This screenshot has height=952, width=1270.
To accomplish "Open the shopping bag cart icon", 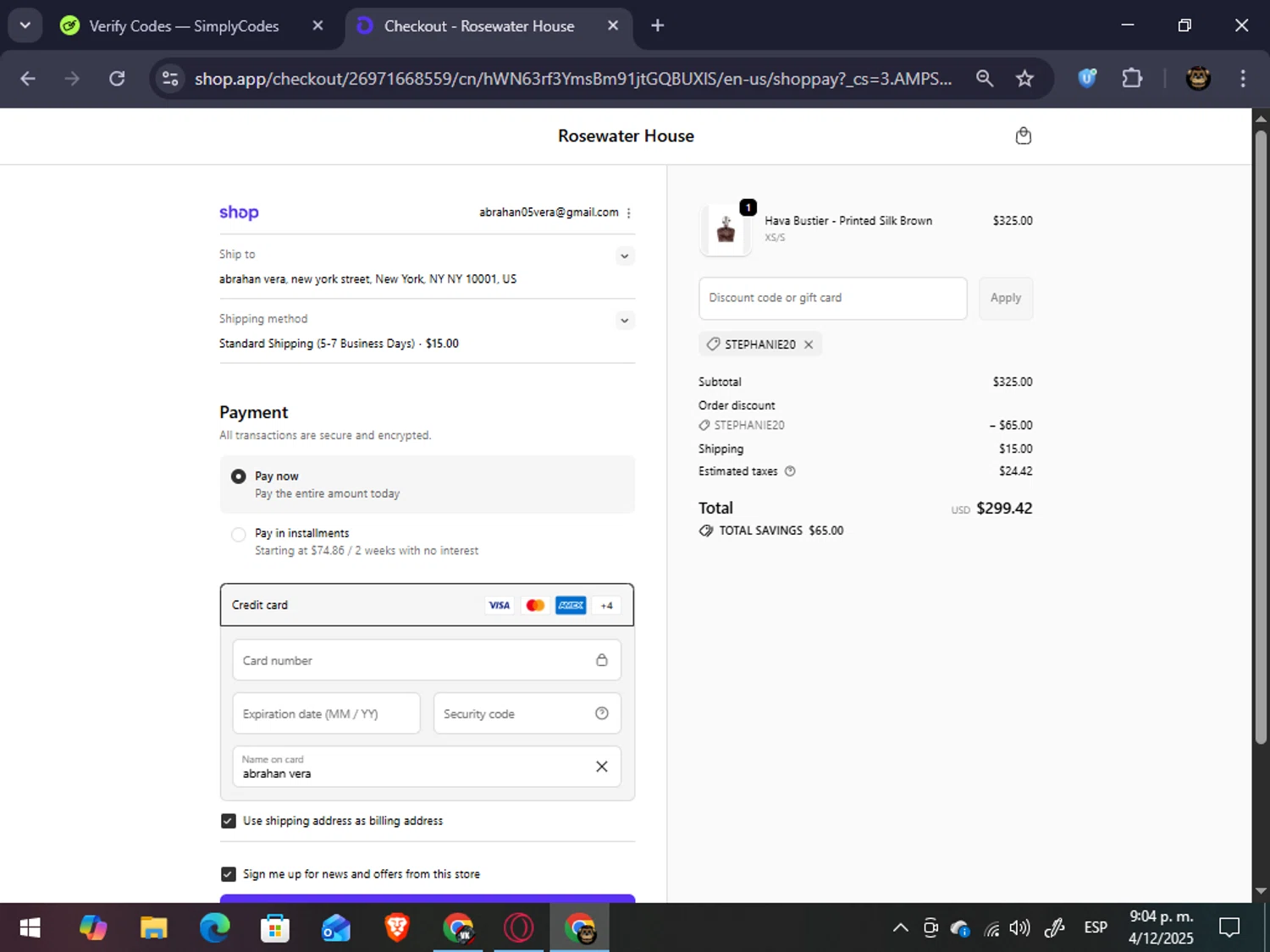I will pyautogui.click(x=1023, y=136).
